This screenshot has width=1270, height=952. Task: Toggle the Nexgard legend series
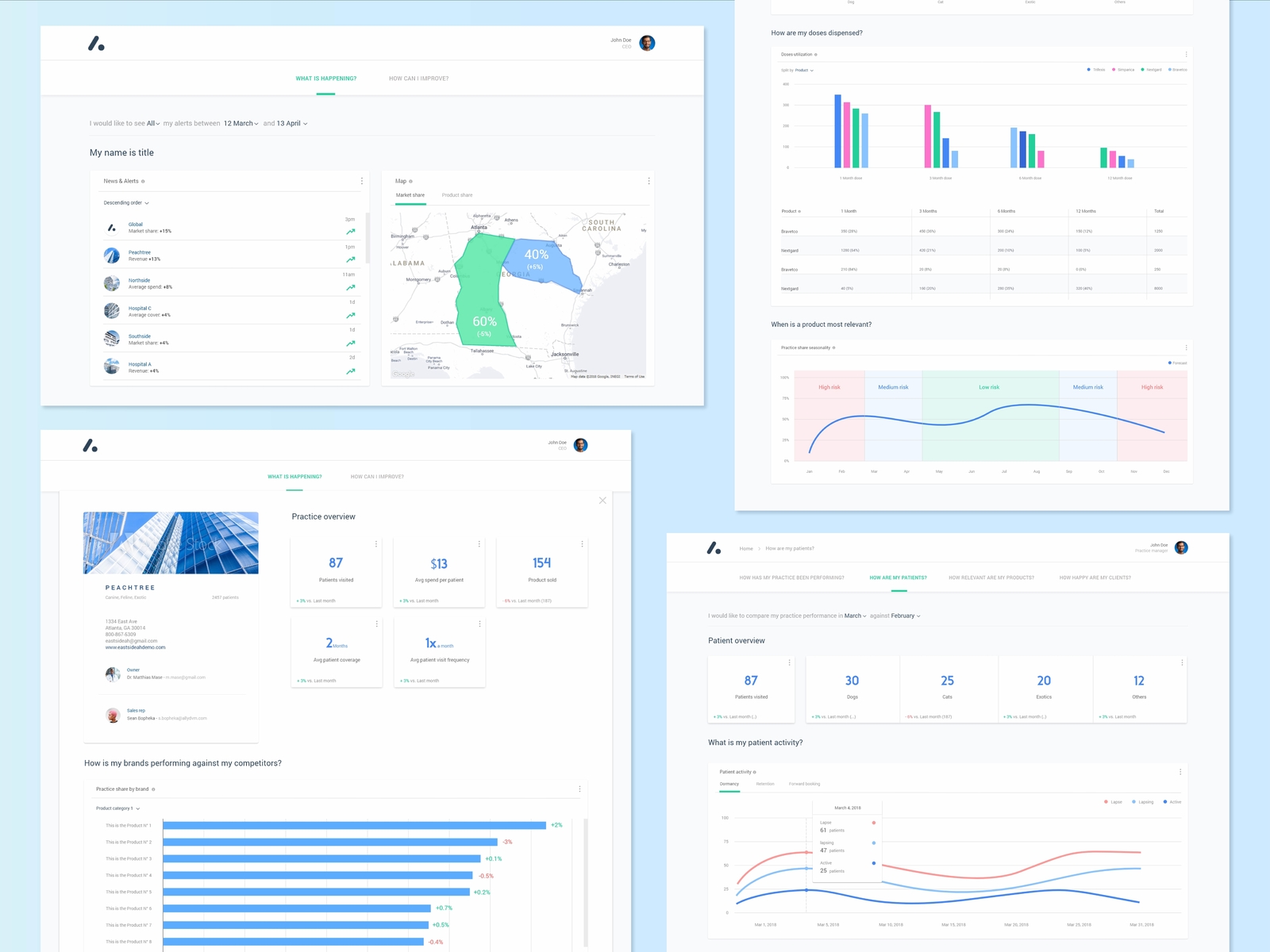1152,70
